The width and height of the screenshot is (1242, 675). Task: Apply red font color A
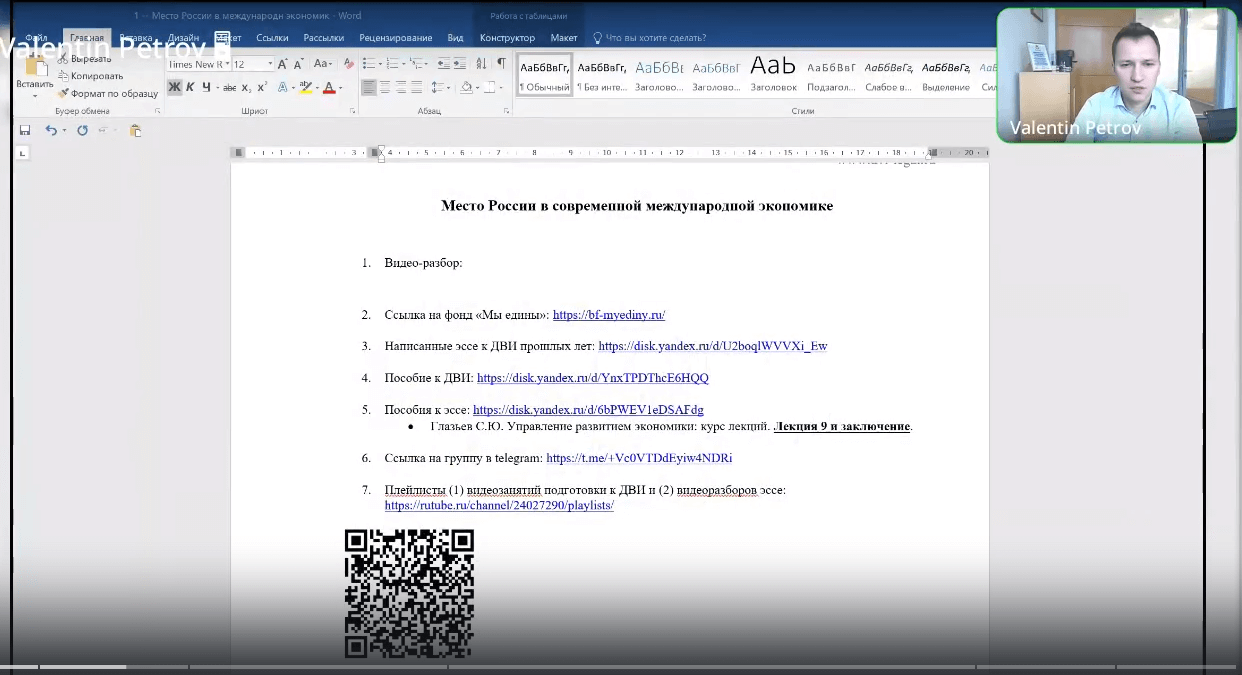click(329, 88)
